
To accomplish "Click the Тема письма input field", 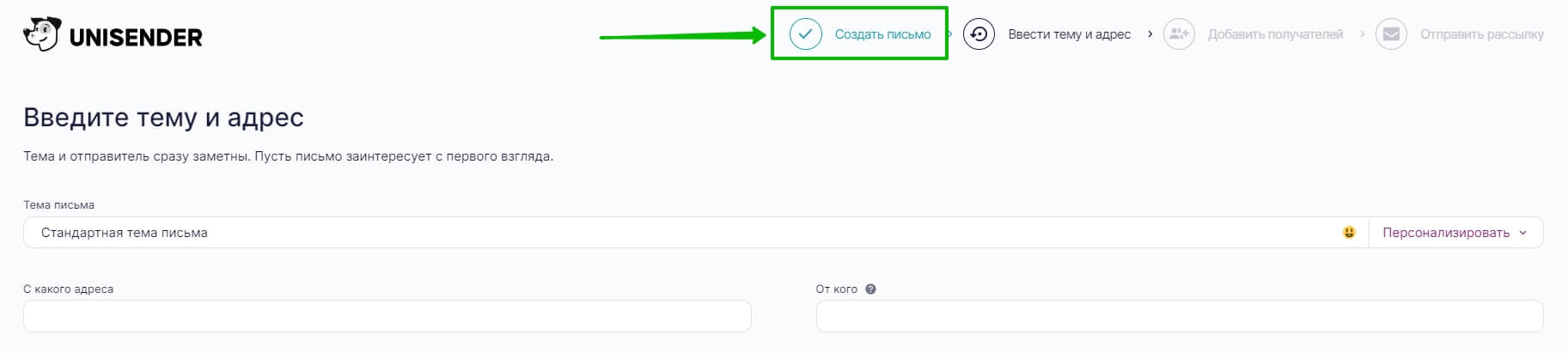I will pos(682,233).
